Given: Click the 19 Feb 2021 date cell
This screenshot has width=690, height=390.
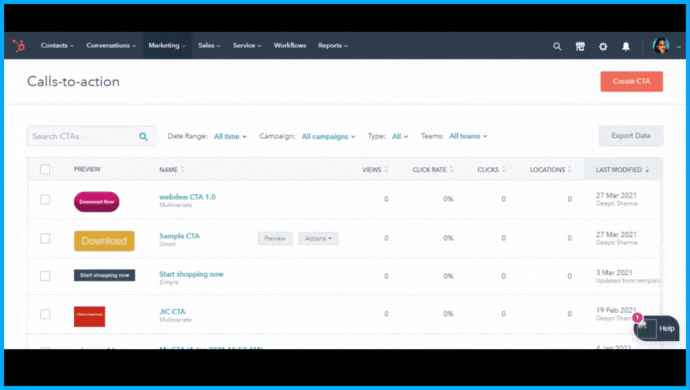Looking at the screenshot, I should pyautogui.click(x=616, y=310).
